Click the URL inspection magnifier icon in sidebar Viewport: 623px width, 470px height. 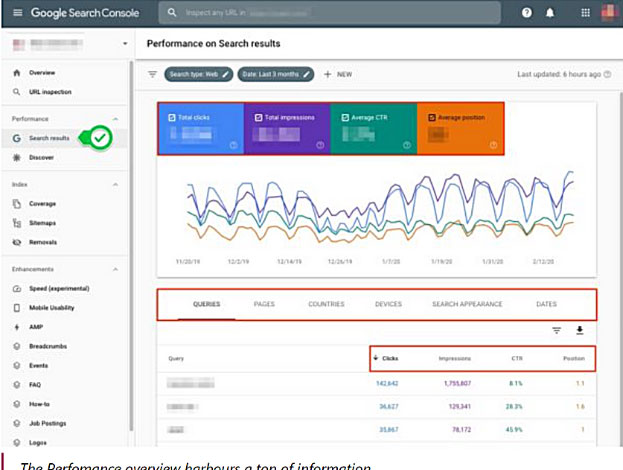17,92
